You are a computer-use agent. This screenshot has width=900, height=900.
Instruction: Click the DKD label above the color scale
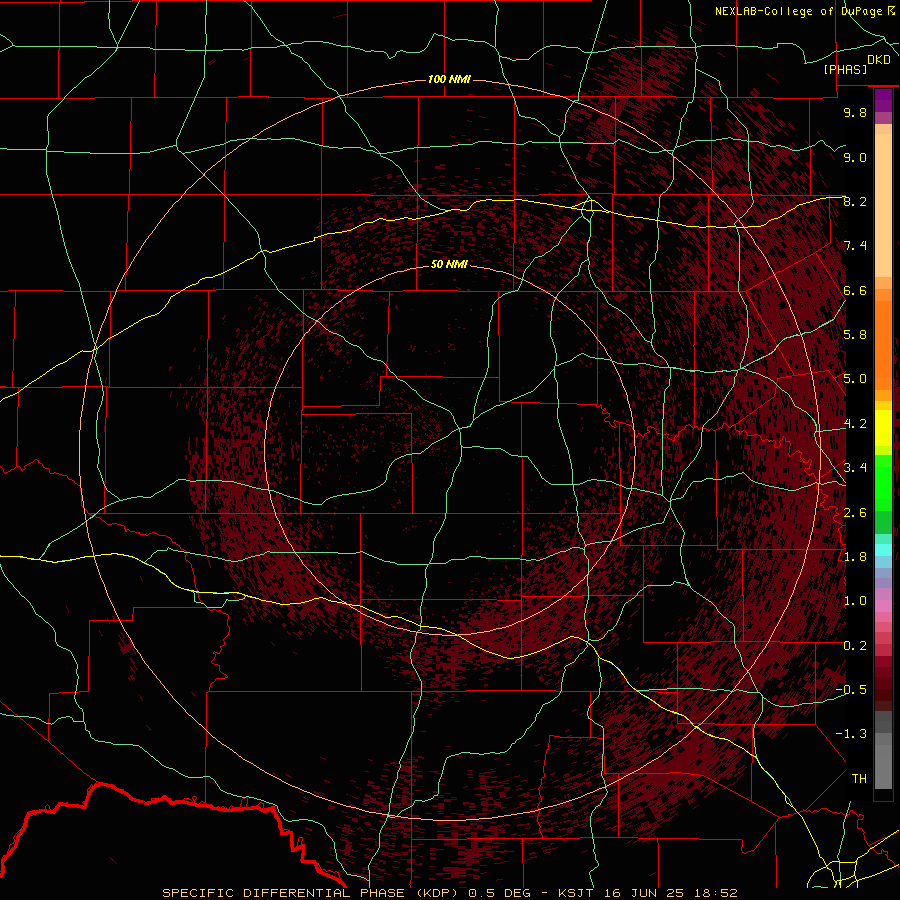879,59
